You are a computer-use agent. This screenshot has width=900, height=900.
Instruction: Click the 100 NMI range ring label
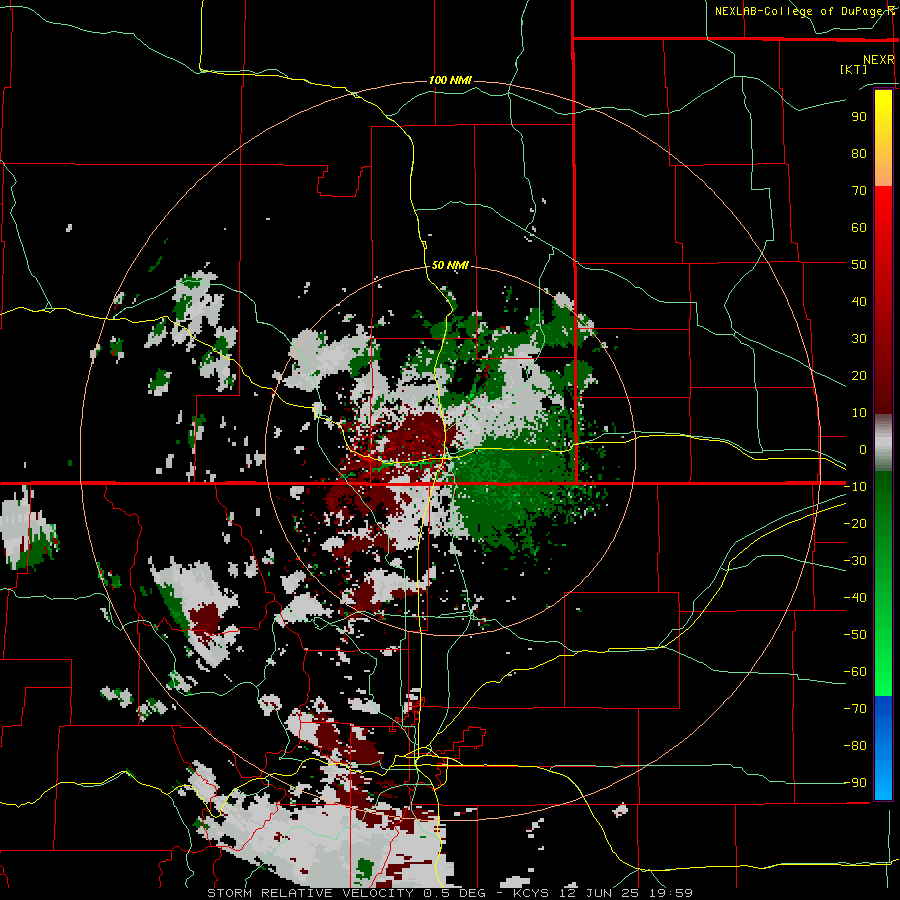pyautogui.click(x=450, y=80)
